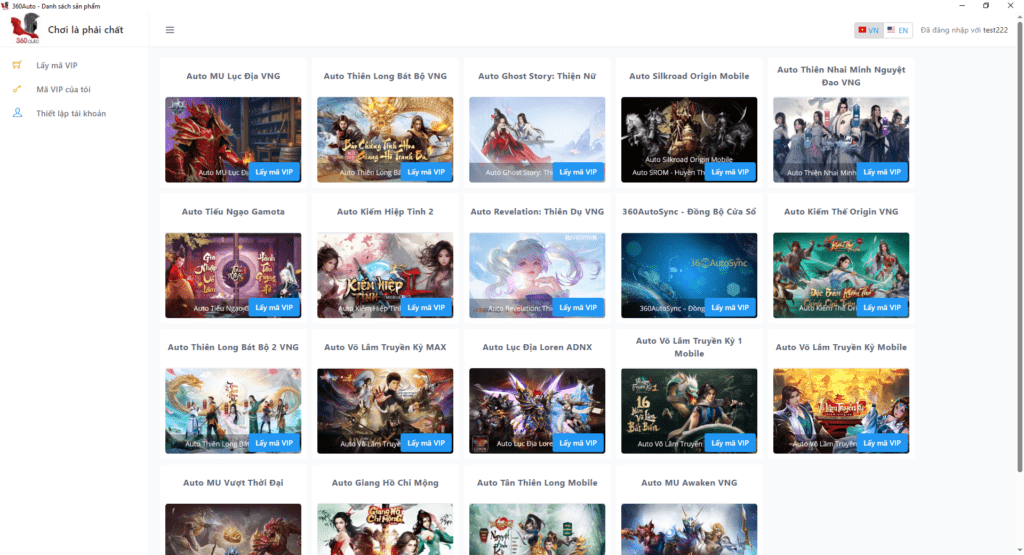Open Lấy mã VIP in sidebar

pyautogui.click(x=57, y=65)
